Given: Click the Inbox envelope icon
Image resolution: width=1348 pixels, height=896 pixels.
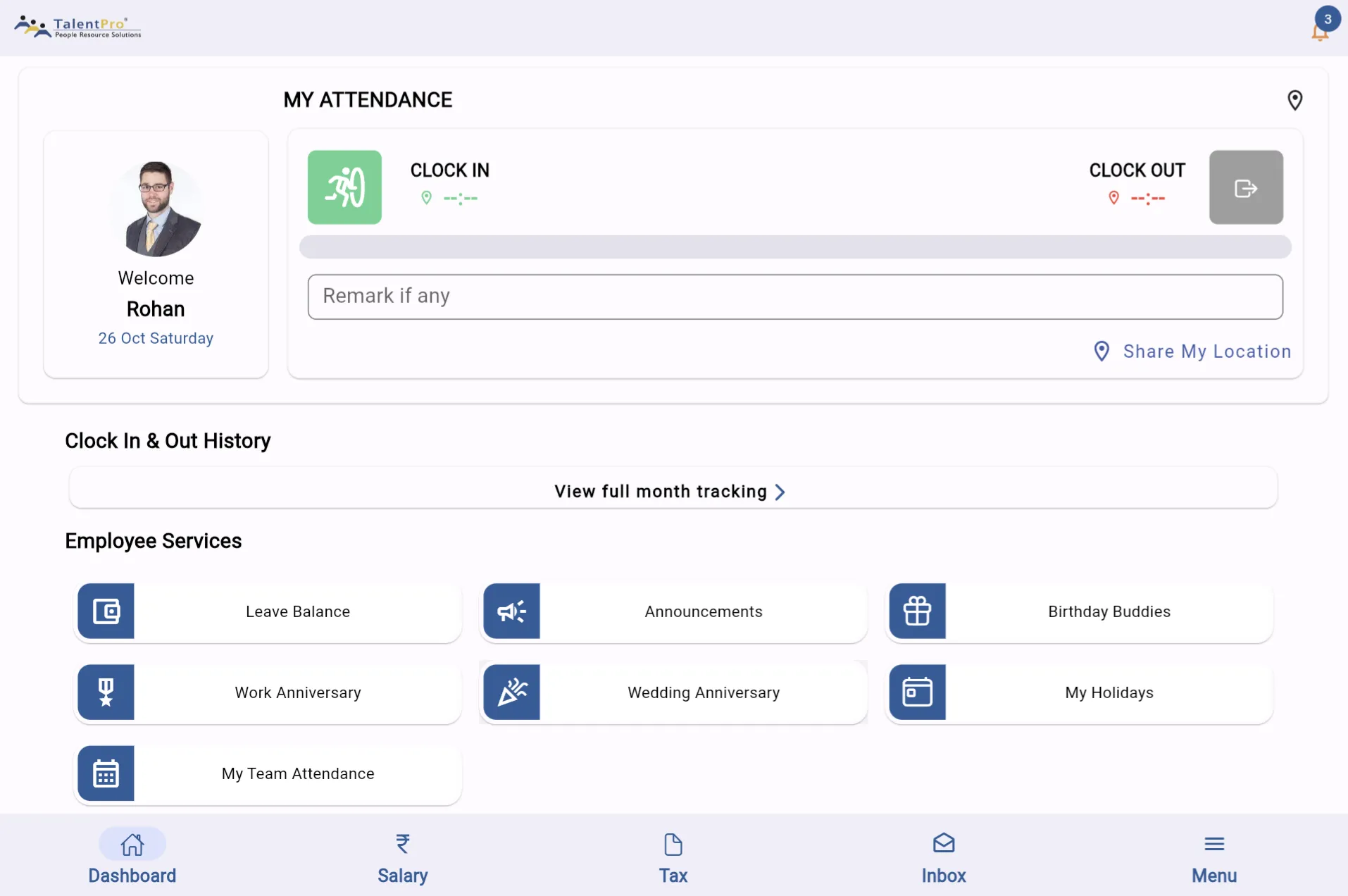Looking at the screenshot, I should 944,843.
